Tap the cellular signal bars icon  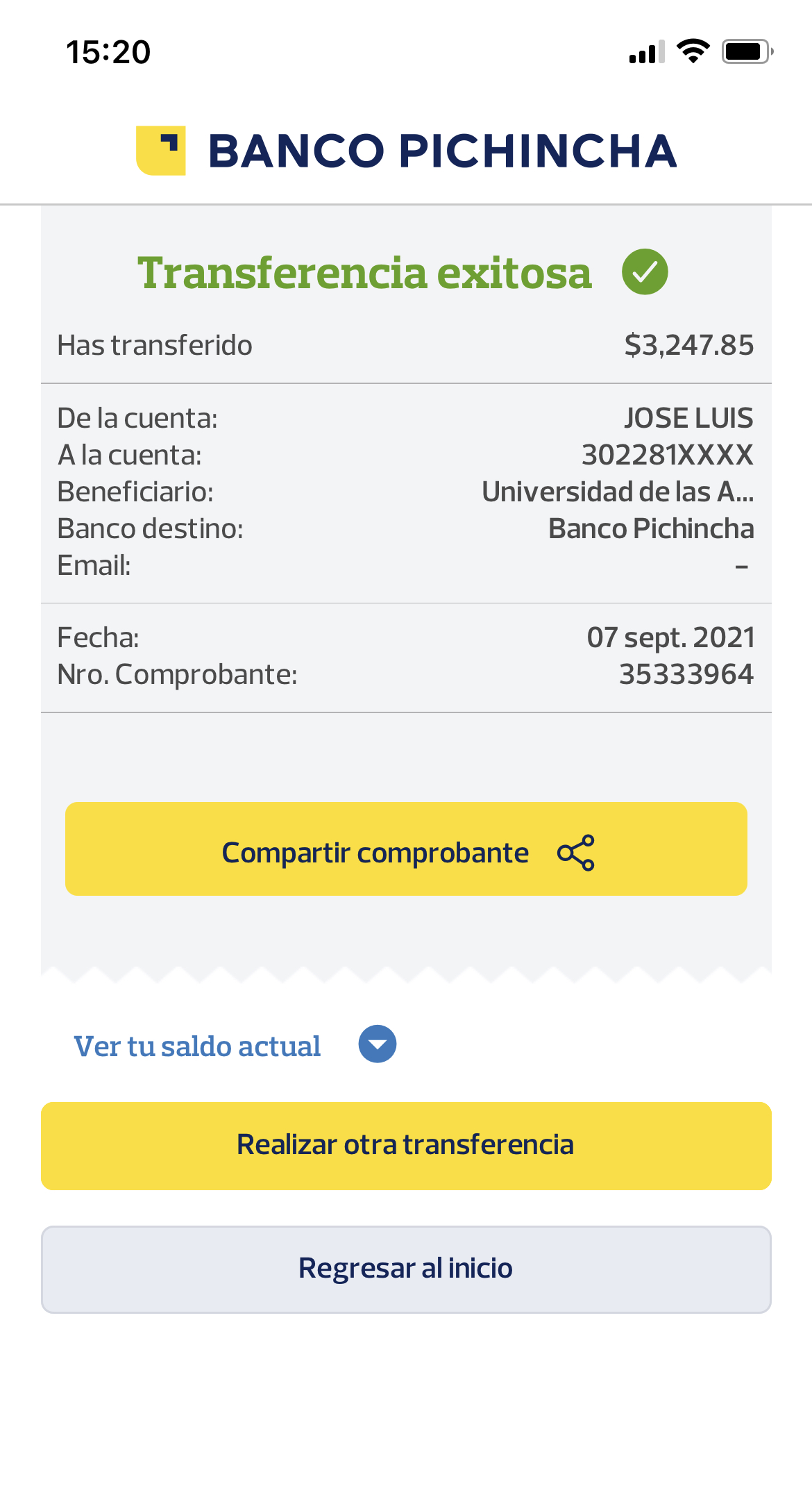[x=647, y=52]
